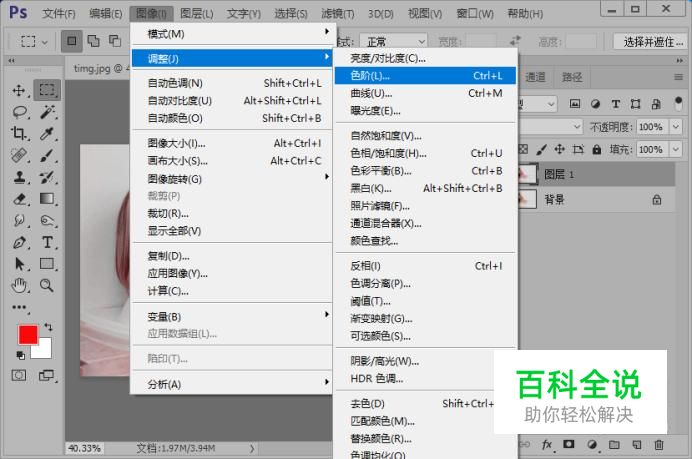
Task: Choose 色相/饱和度(H)... menu entry
Action: [x=425, y=153]
